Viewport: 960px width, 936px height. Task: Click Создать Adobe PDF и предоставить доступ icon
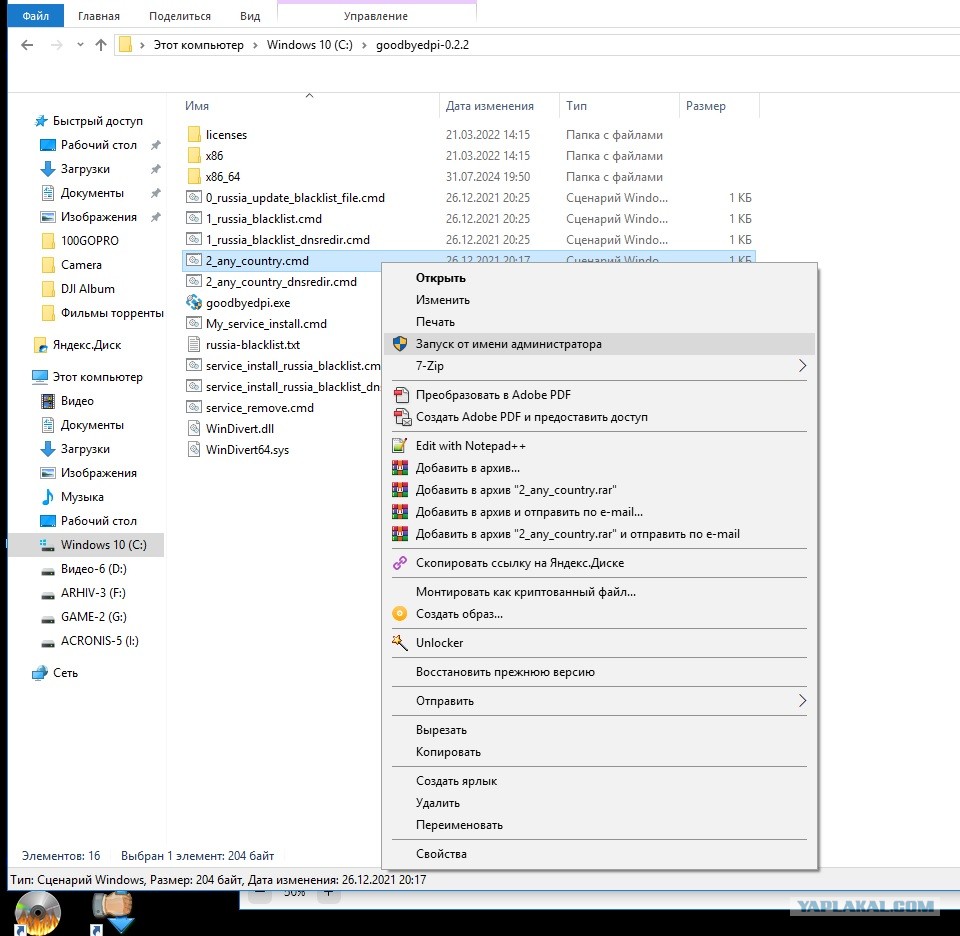(402, 417)
